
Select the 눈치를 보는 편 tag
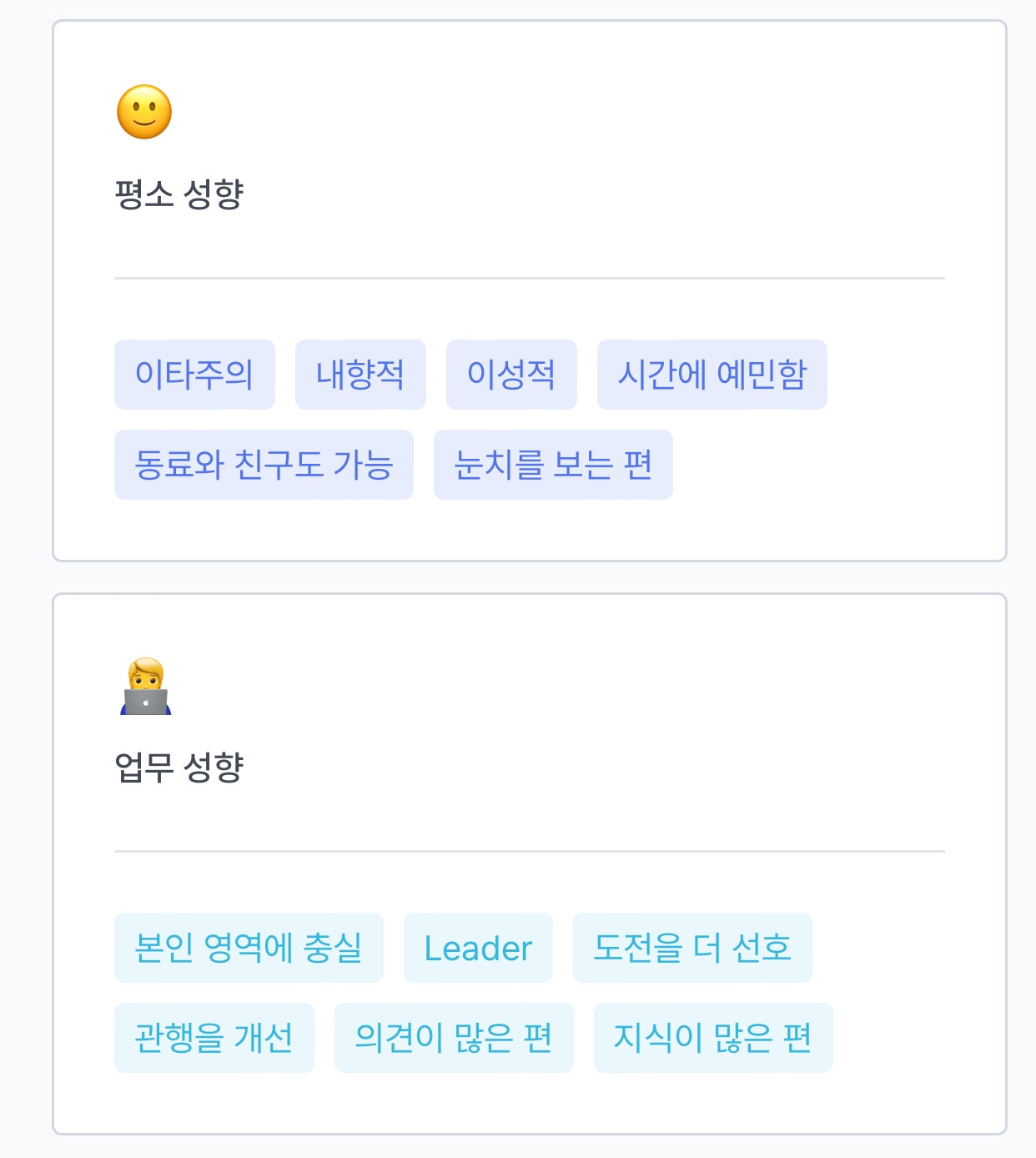pyautogui.click(x=553, y=465)
